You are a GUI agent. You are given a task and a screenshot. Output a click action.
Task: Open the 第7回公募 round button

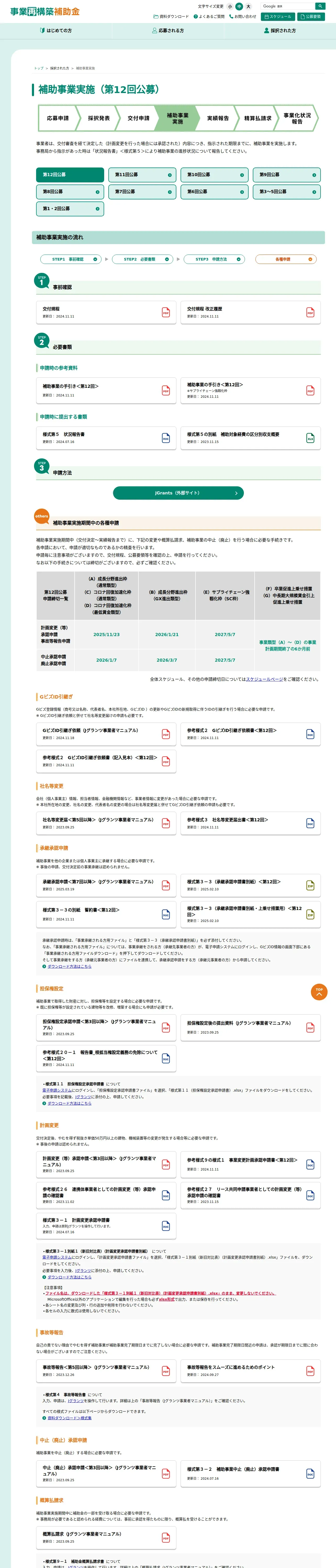coord(142,192)
